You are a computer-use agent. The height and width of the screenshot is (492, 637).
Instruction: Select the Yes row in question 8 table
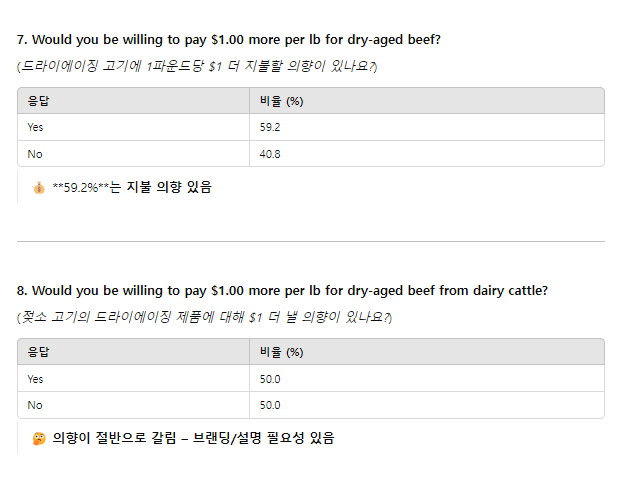point(311,379)
